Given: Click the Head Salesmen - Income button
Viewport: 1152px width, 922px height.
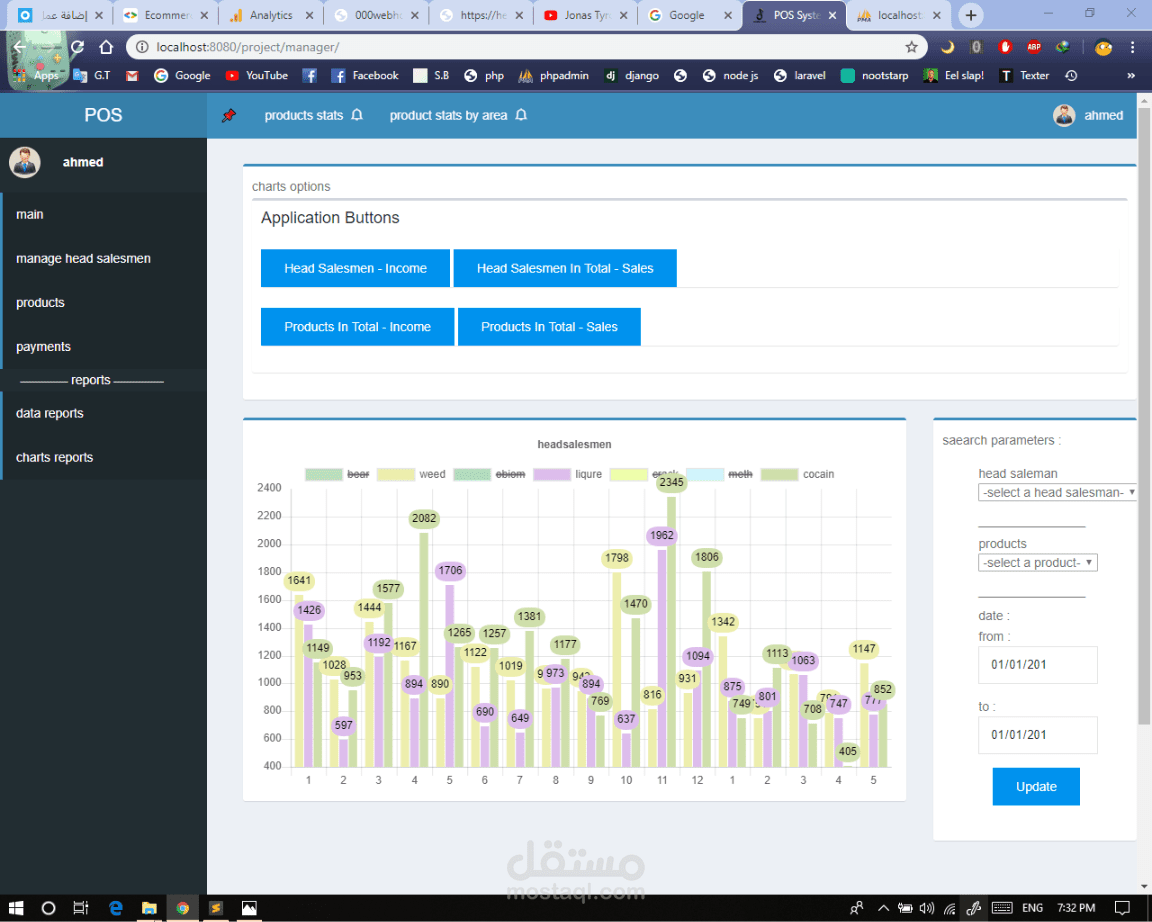Looking at the screenshot, I should [355, 268].
